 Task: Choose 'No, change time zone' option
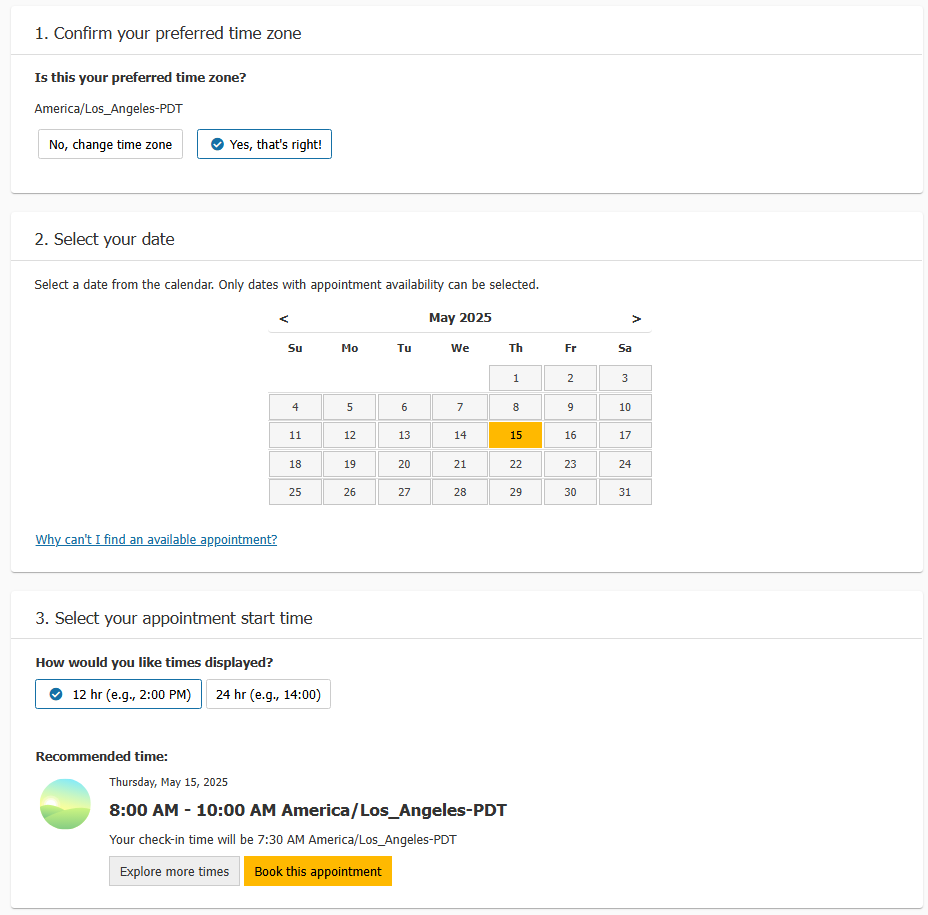pos(110,144)
